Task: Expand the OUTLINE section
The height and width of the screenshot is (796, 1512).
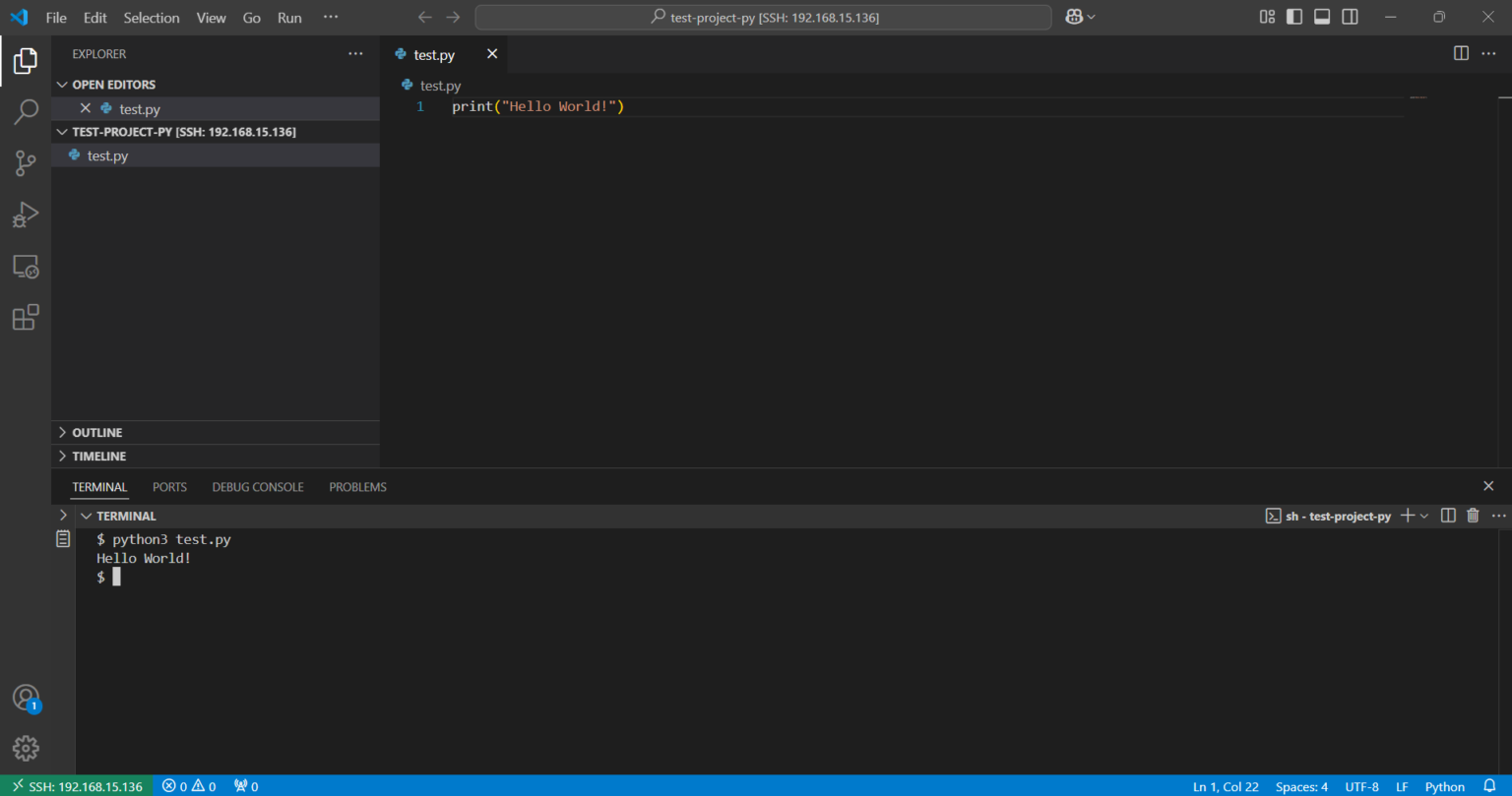Action: [62, 432]
